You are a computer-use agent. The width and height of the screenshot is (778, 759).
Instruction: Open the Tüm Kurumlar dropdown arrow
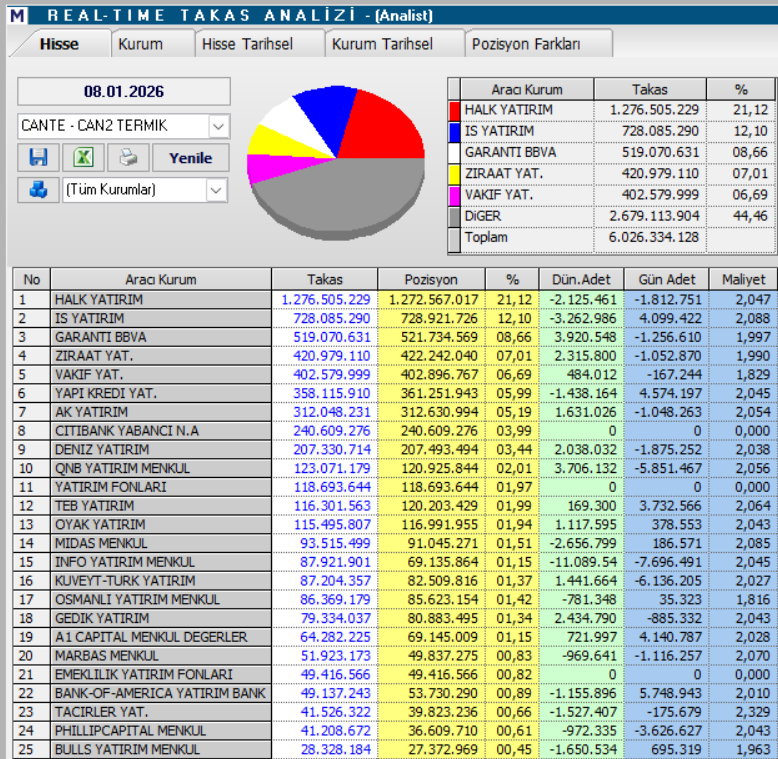tap(216, 190)
